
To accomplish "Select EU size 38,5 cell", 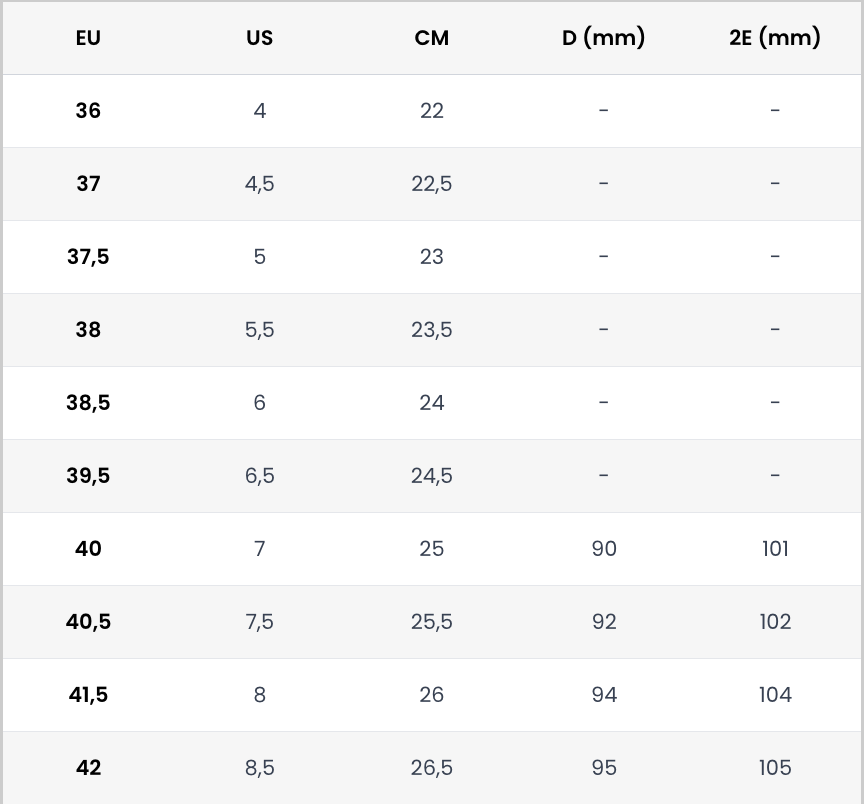I will [88, 403].
